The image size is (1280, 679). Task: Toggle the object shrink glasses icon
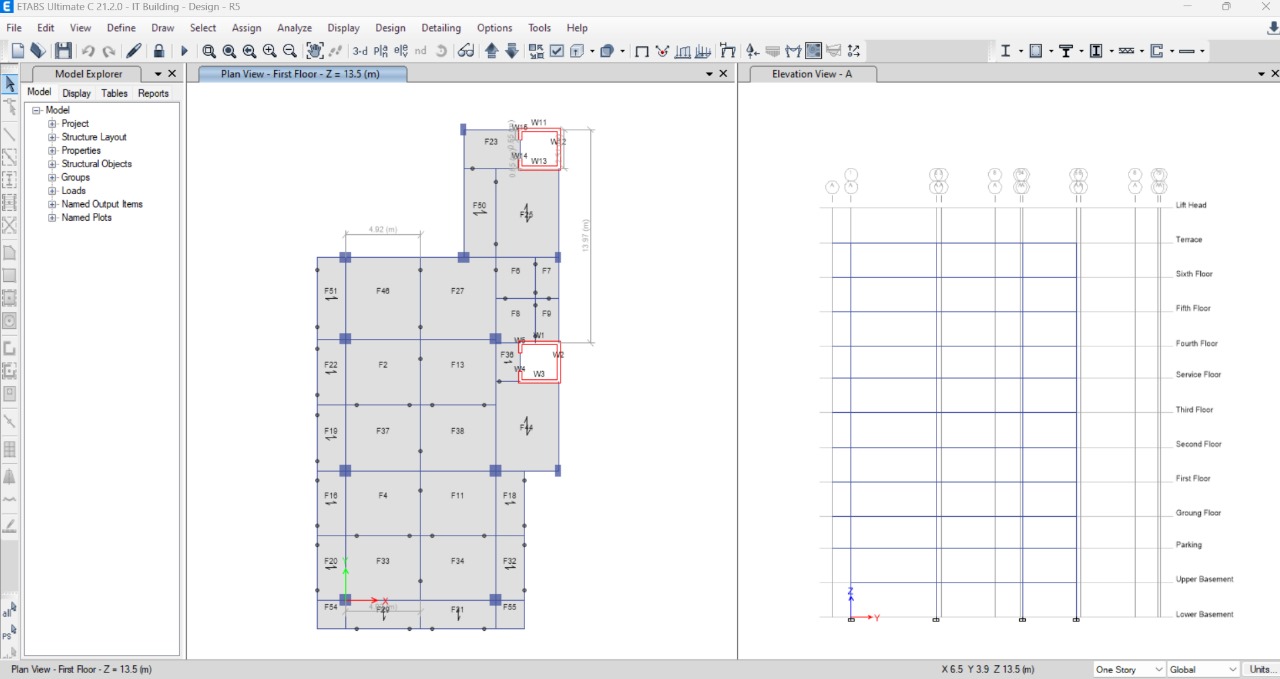pos(465,51)
